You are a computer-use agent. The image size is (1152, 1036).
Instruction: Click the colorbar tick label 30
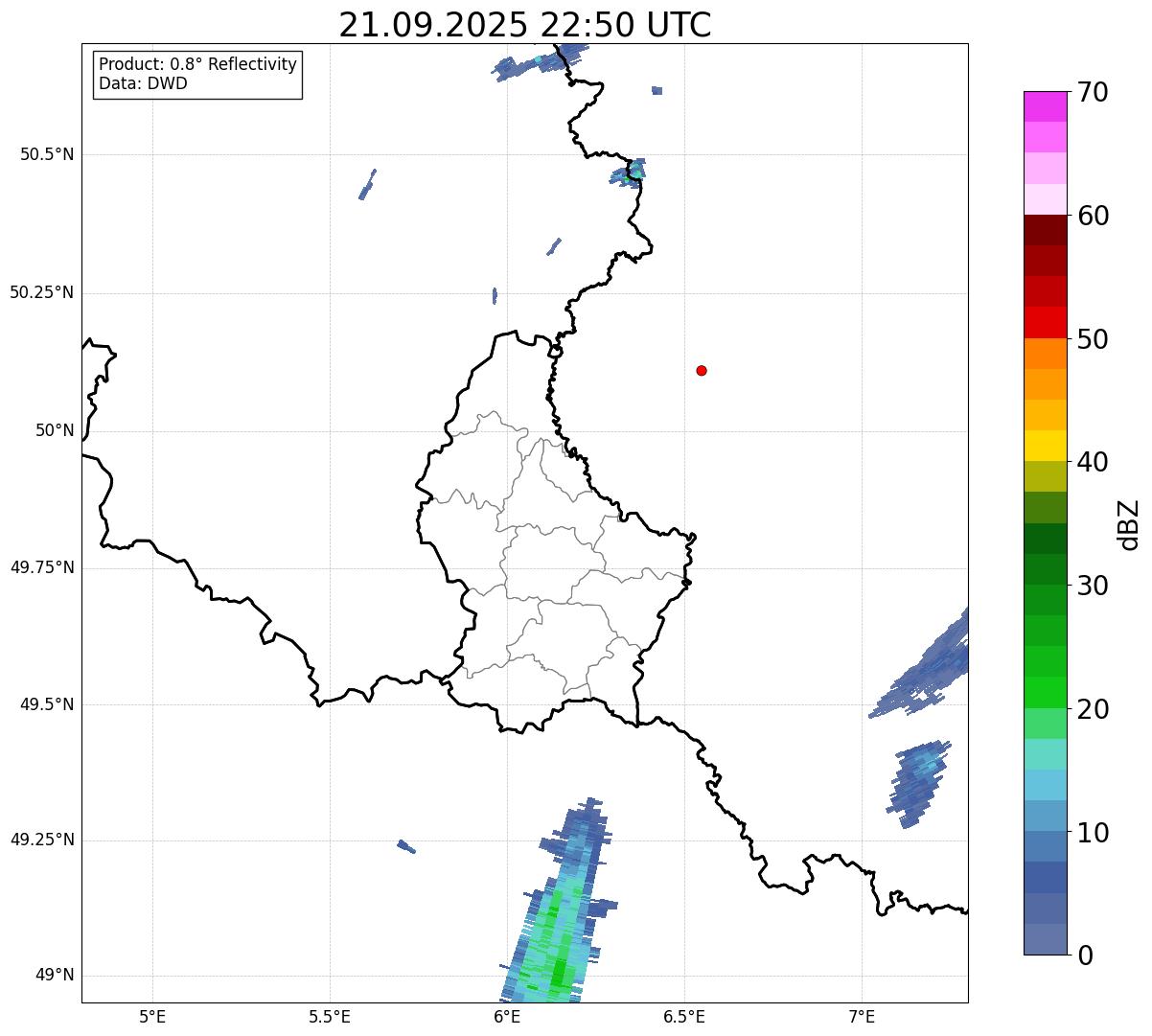1093,586
